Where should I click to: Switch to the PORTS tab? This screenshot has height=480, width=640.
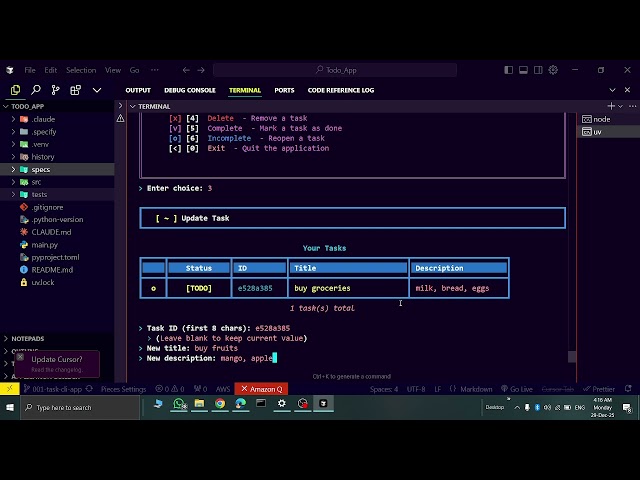[284, 90]
